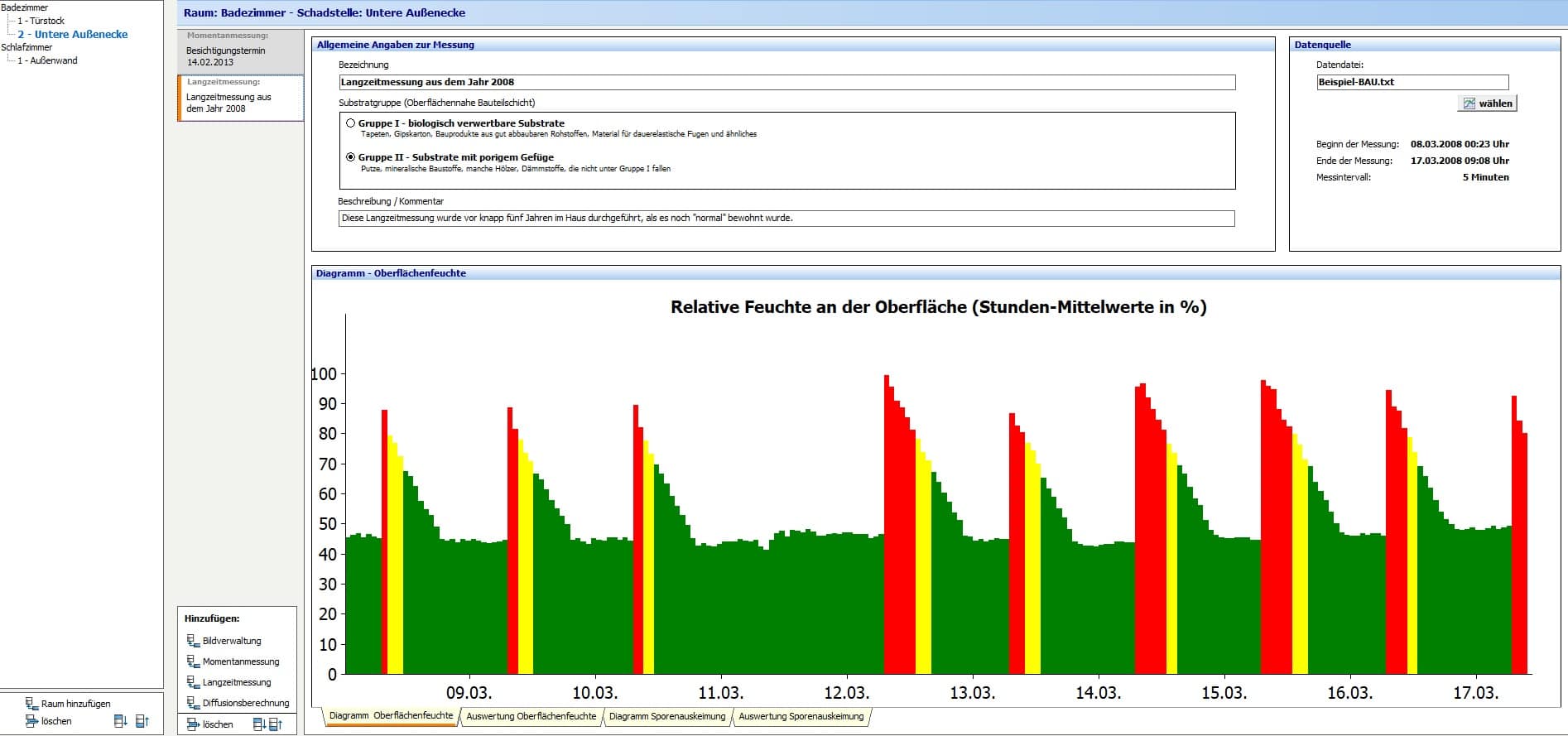Delete the selected measurement with löschen in Hinzufügen panel
Viewport: 1568px width, 736px height.
coord(210,724)
